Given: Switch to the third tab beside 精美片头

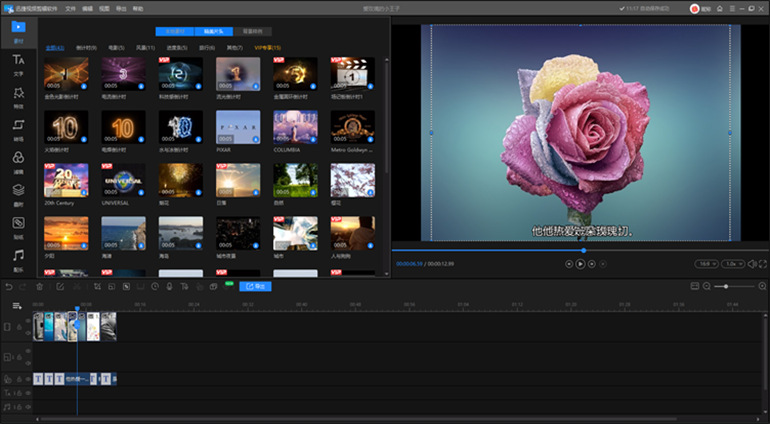Looking at the screenshot, I should coord(252,31).
